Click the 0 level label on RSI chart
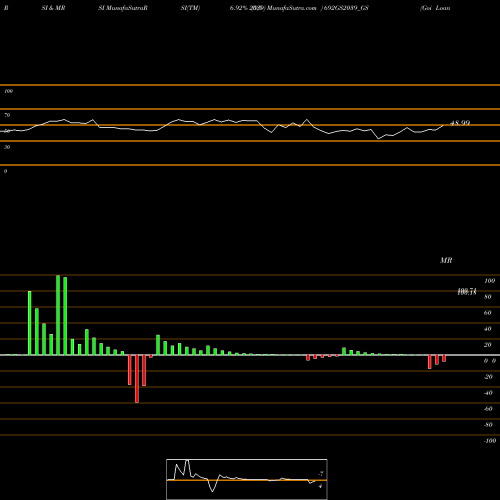 click(x=5, y=171)
